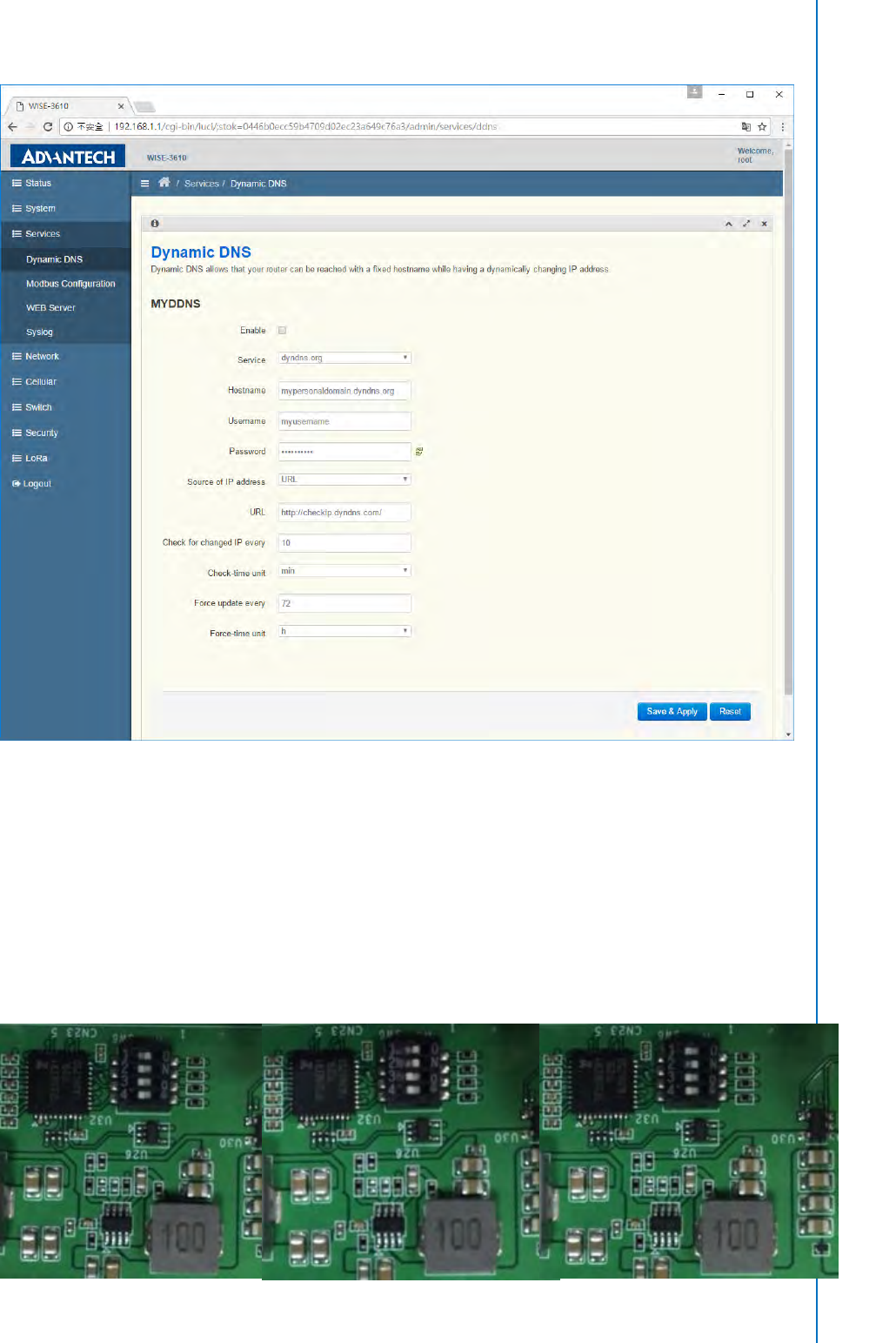Click the MYDDNS section heading
Screen dimensions: 896x1343
click(x=176, y=304)
